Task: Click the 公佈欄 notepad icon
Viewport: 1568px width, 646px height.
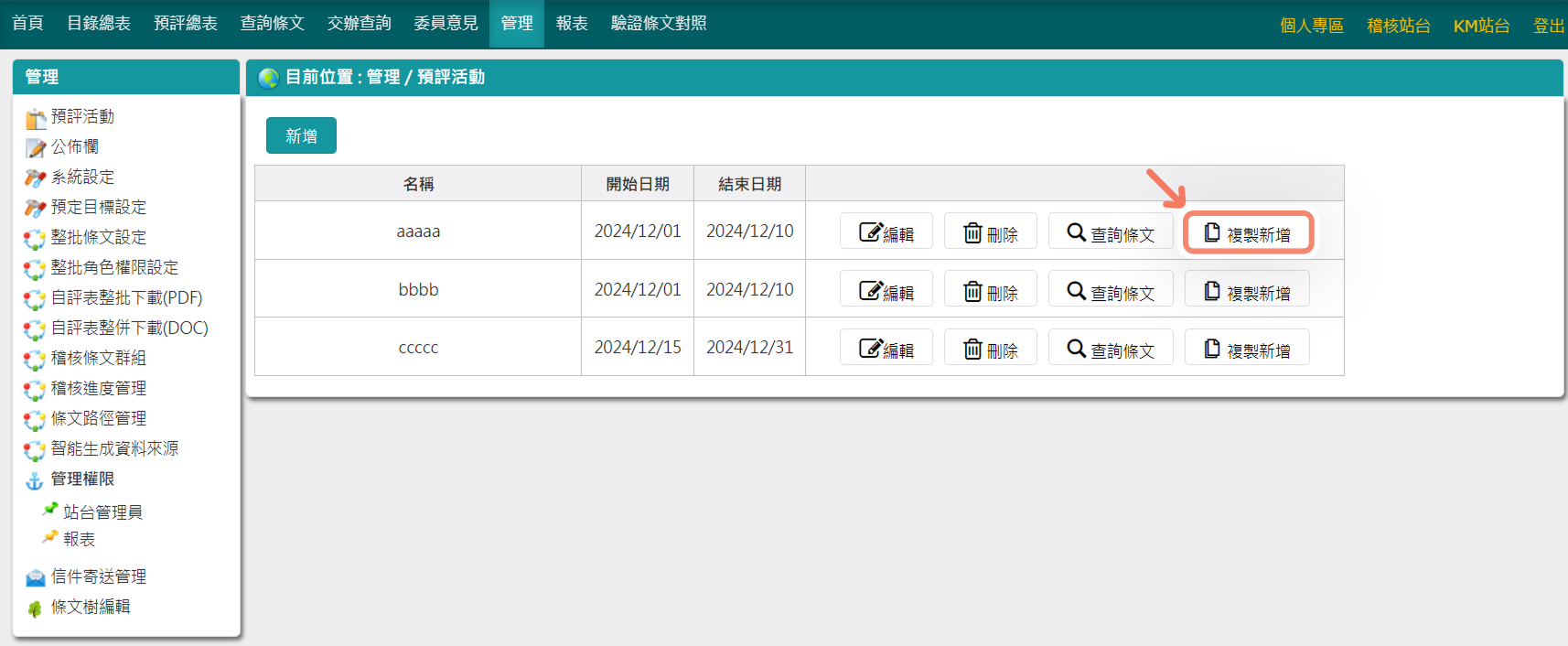Action: coord(35,148)
